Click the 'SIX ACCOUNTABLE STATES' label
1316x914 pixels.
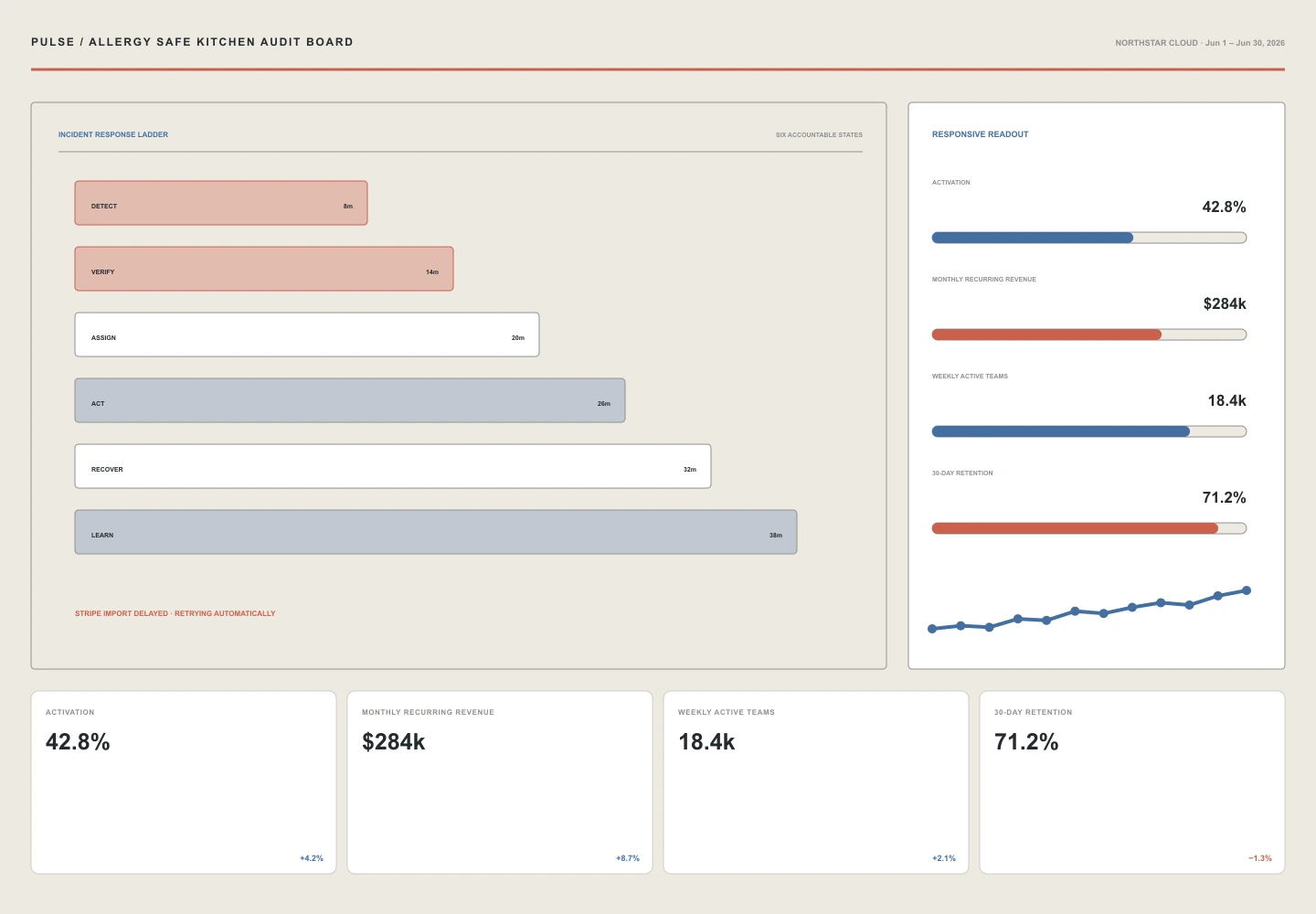[x=819, y=134]
